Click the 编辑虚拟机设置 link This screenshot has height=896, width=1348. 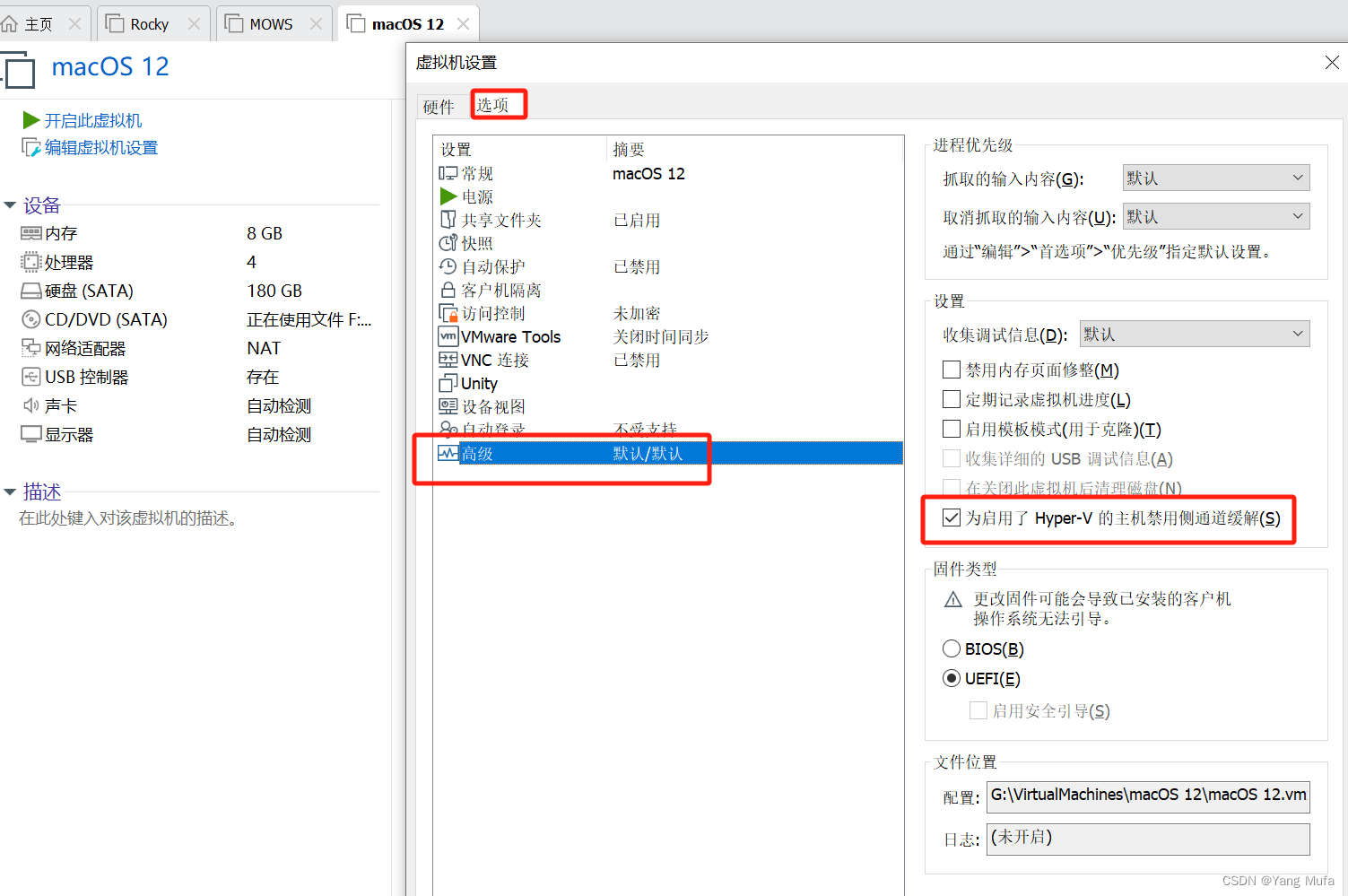pyautogui.click(x=101, y=147)
